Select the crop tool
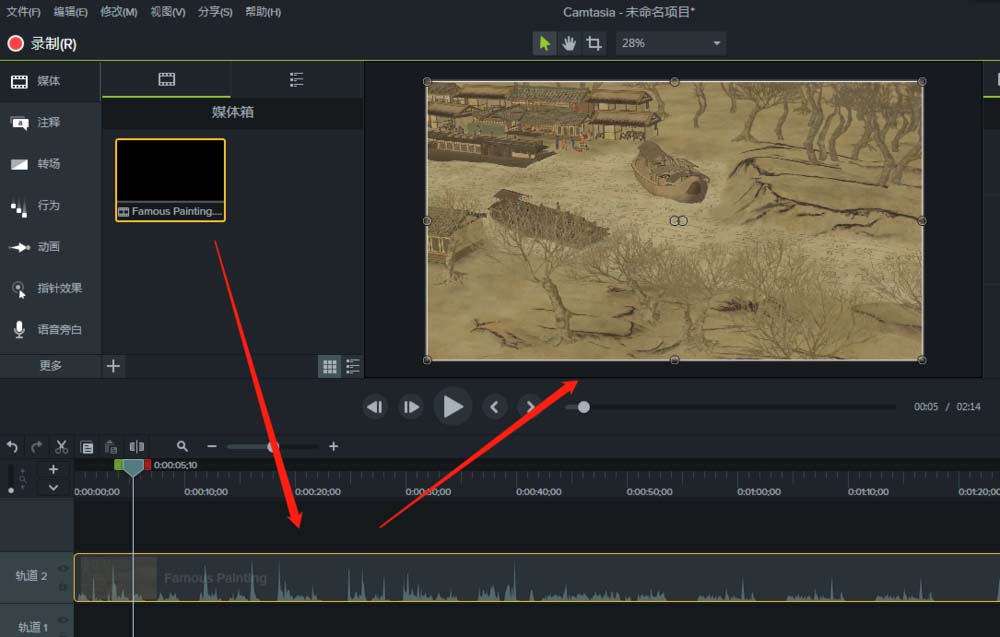Viewport: 1000px width, 637px height. click(594, 43)
